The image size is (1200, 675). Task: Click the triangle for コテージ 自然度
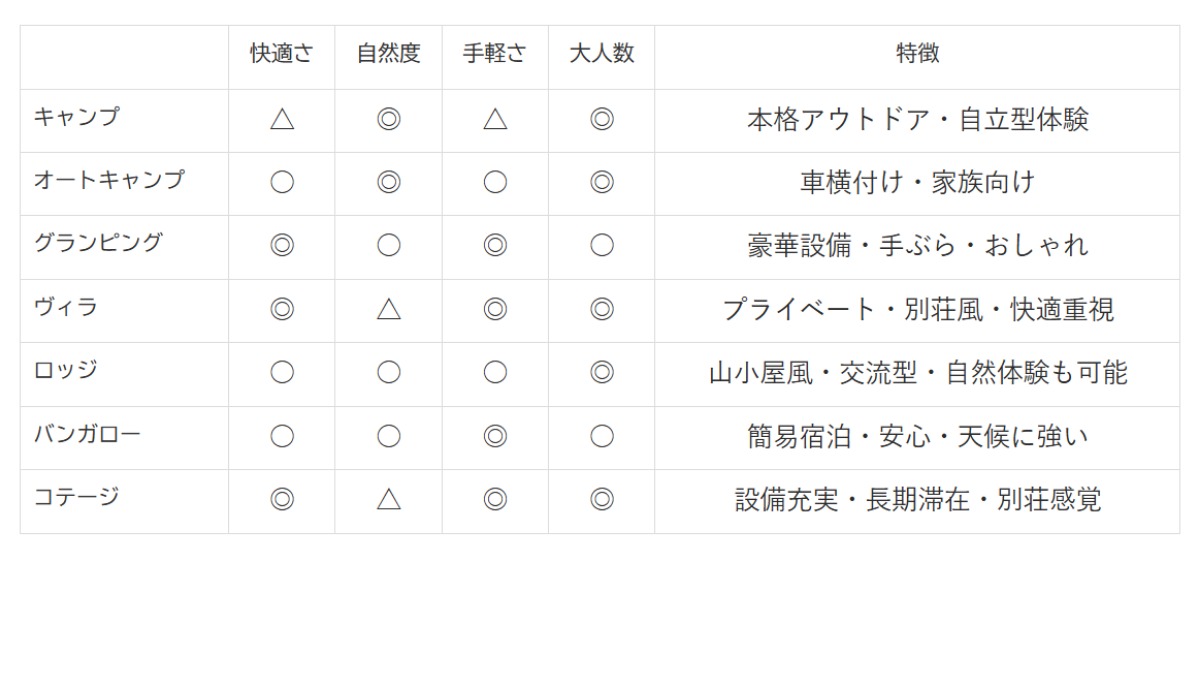point(388,499)
